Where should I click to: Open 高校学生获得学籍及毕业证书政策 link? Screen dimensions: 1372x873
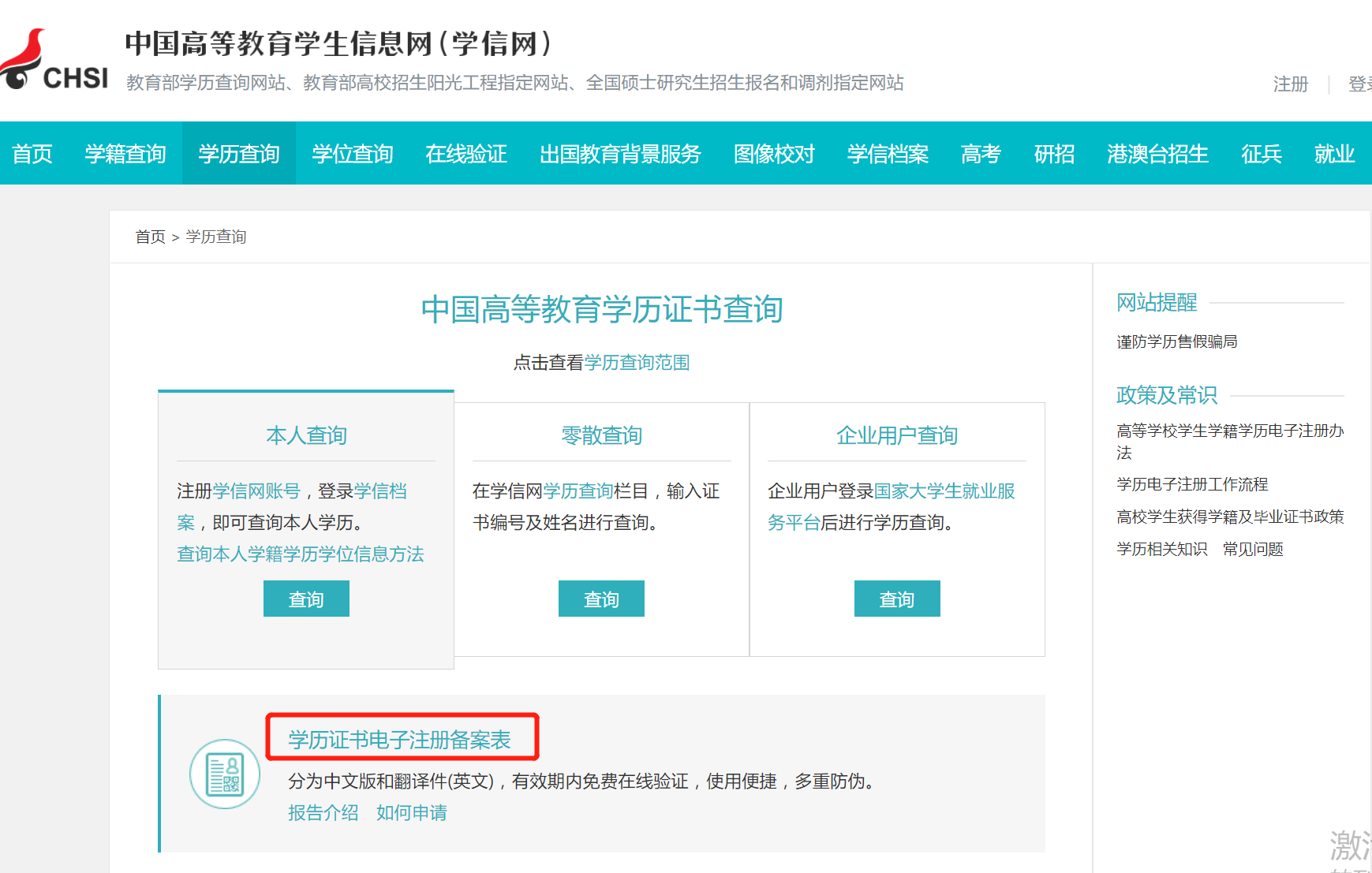[x=1230, y=517]
